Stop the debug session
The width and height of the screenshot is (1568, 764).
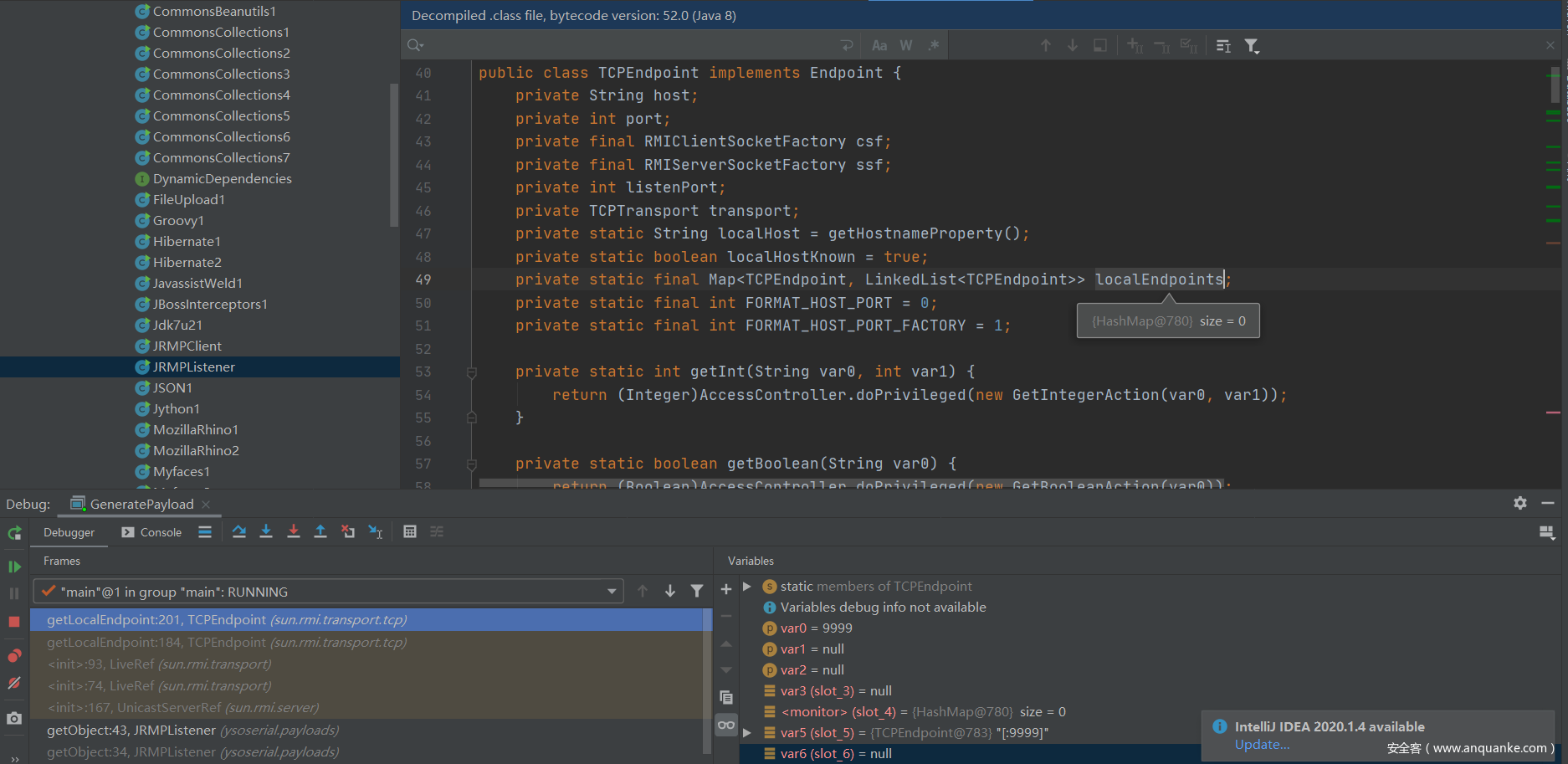click(x=14, y=622)
